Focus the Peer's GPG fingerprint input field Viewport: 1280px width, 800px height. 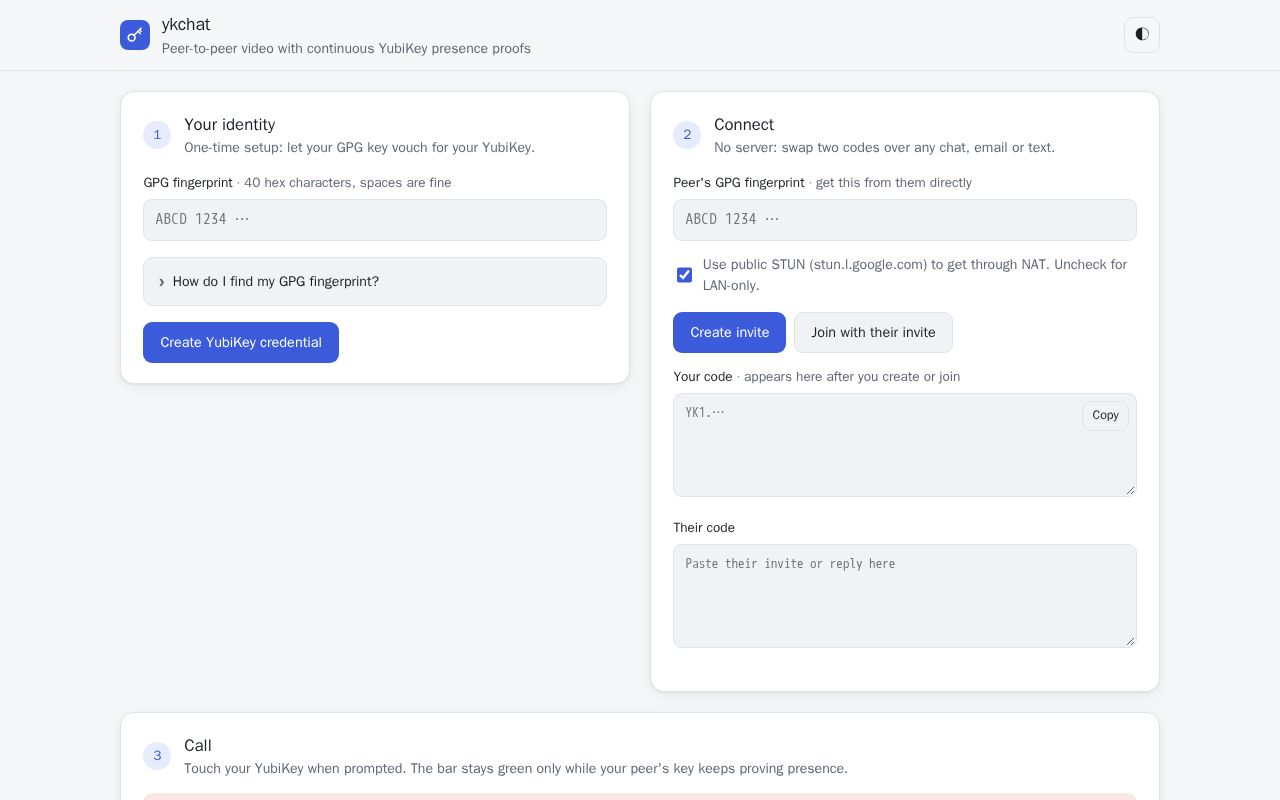[905, 220]
